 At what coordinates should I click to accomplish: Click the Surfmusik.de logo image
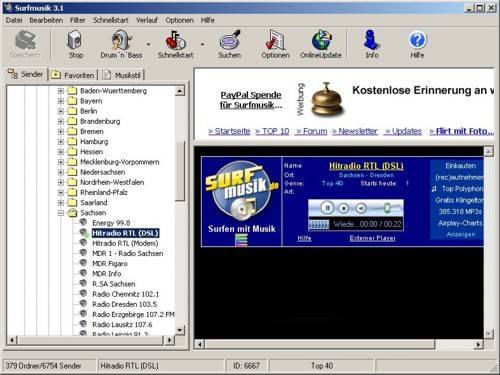tap(242, 192)
